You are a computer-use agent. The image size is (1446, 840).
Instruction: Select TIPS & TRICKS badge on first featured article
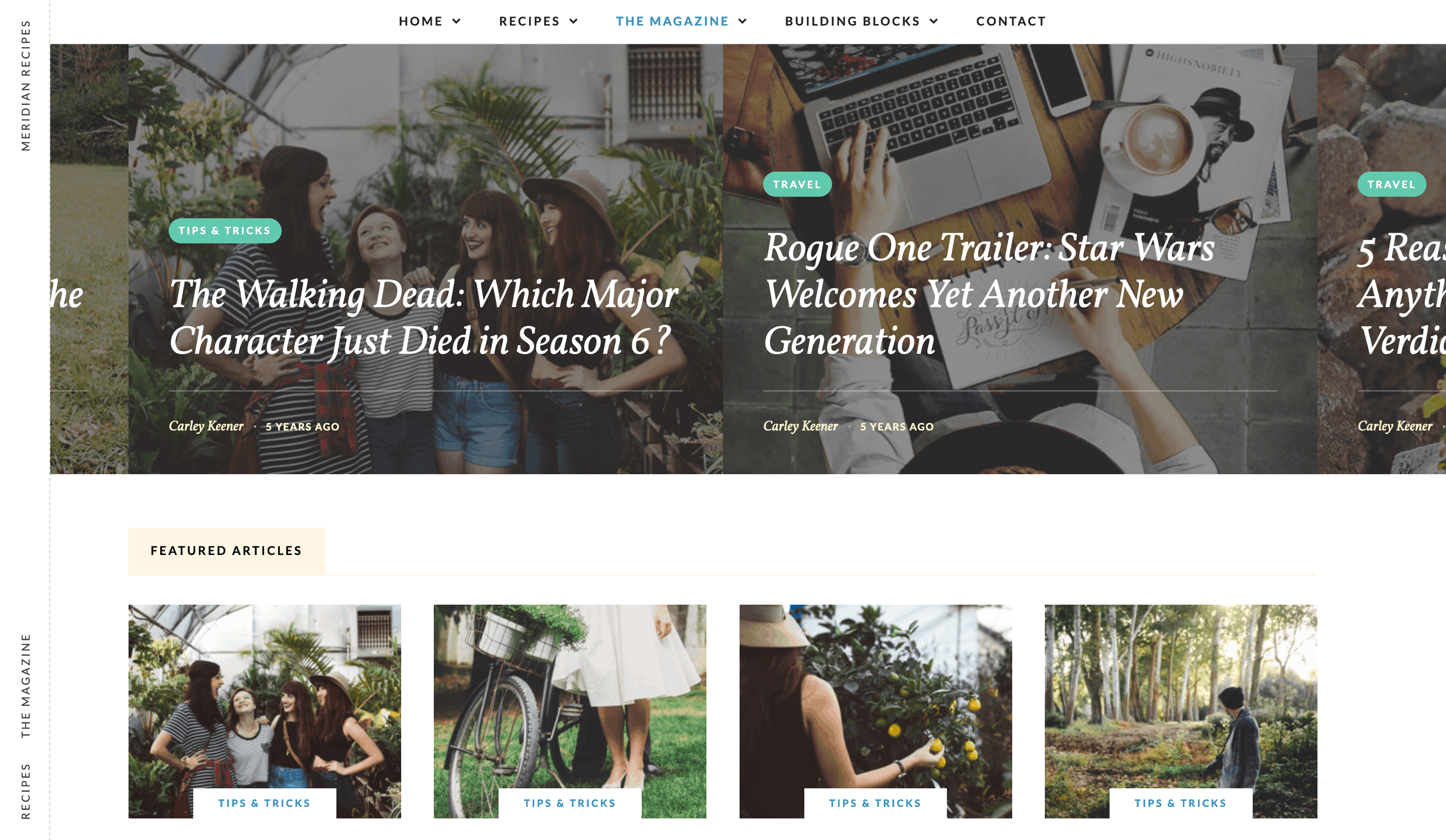click(x=265, y=803)
